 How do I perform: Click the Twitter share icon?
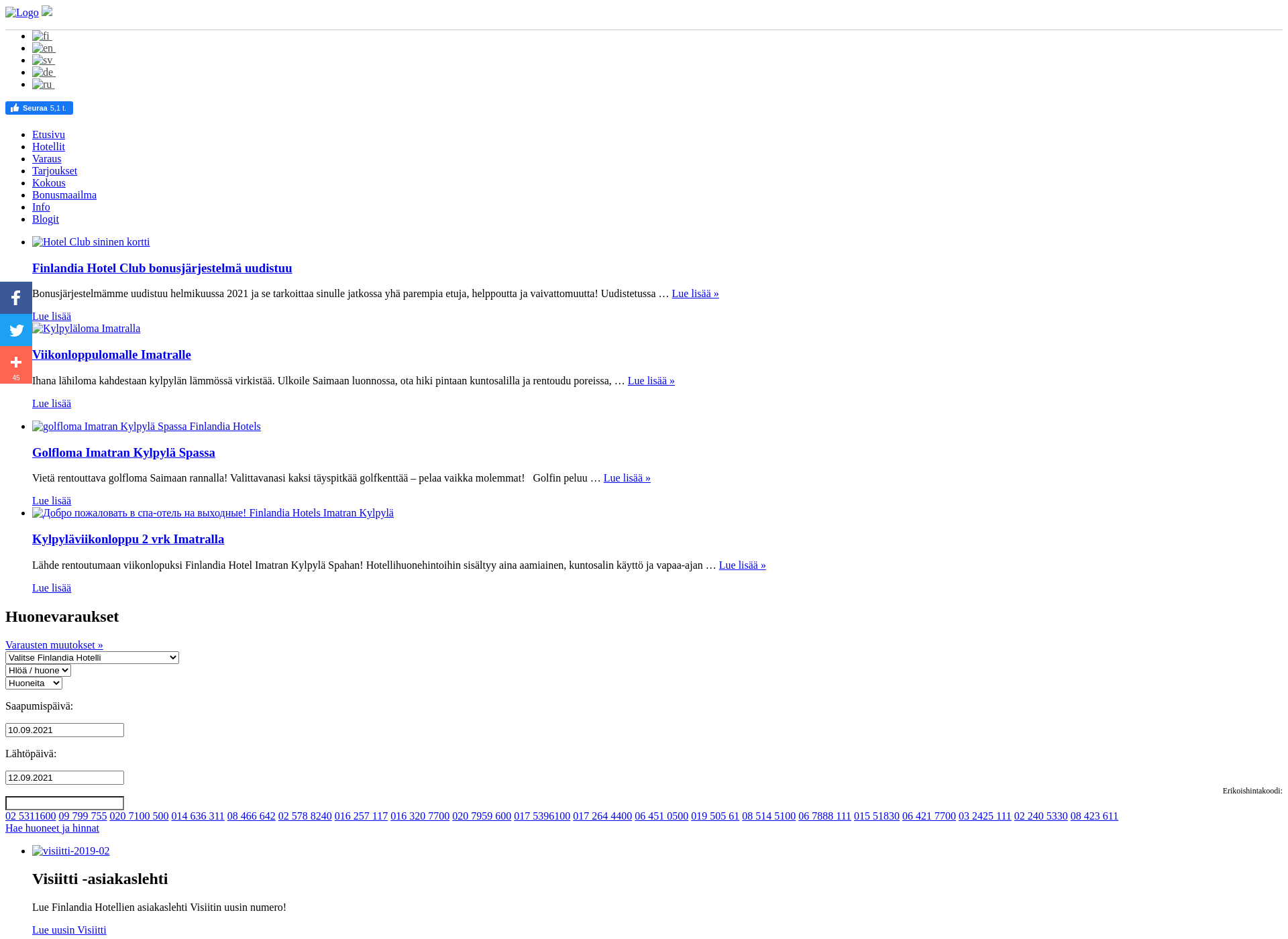[16, 330]
